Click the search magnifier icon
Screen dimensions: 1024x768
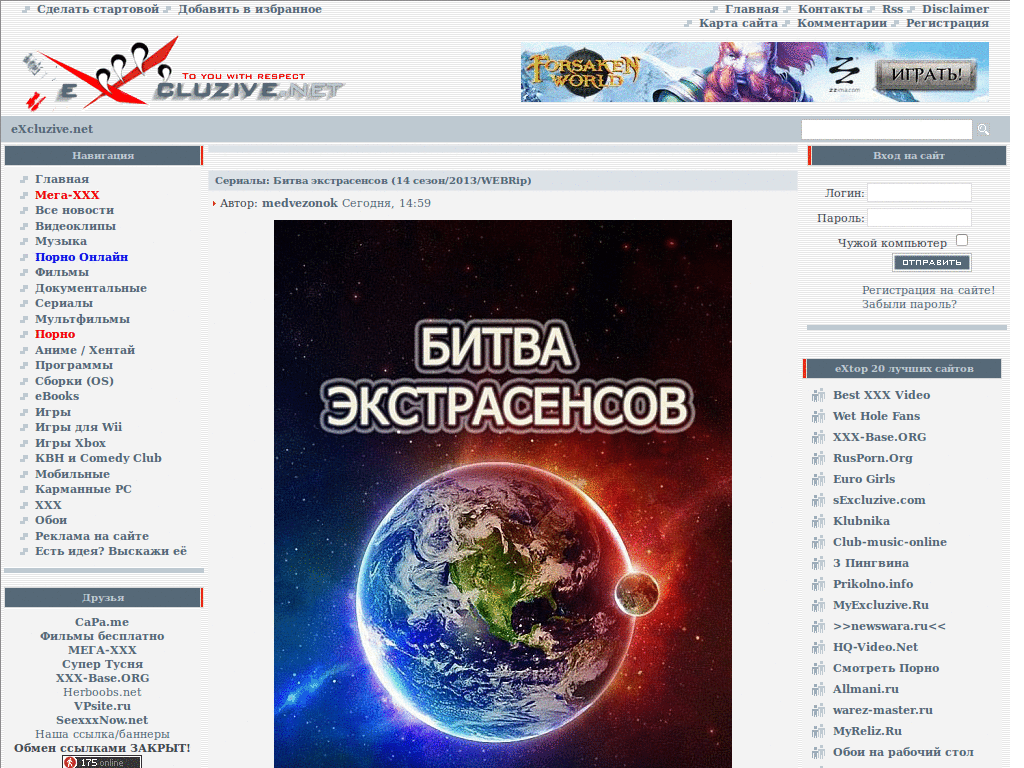pyautogui.click(x=984, y=129)
